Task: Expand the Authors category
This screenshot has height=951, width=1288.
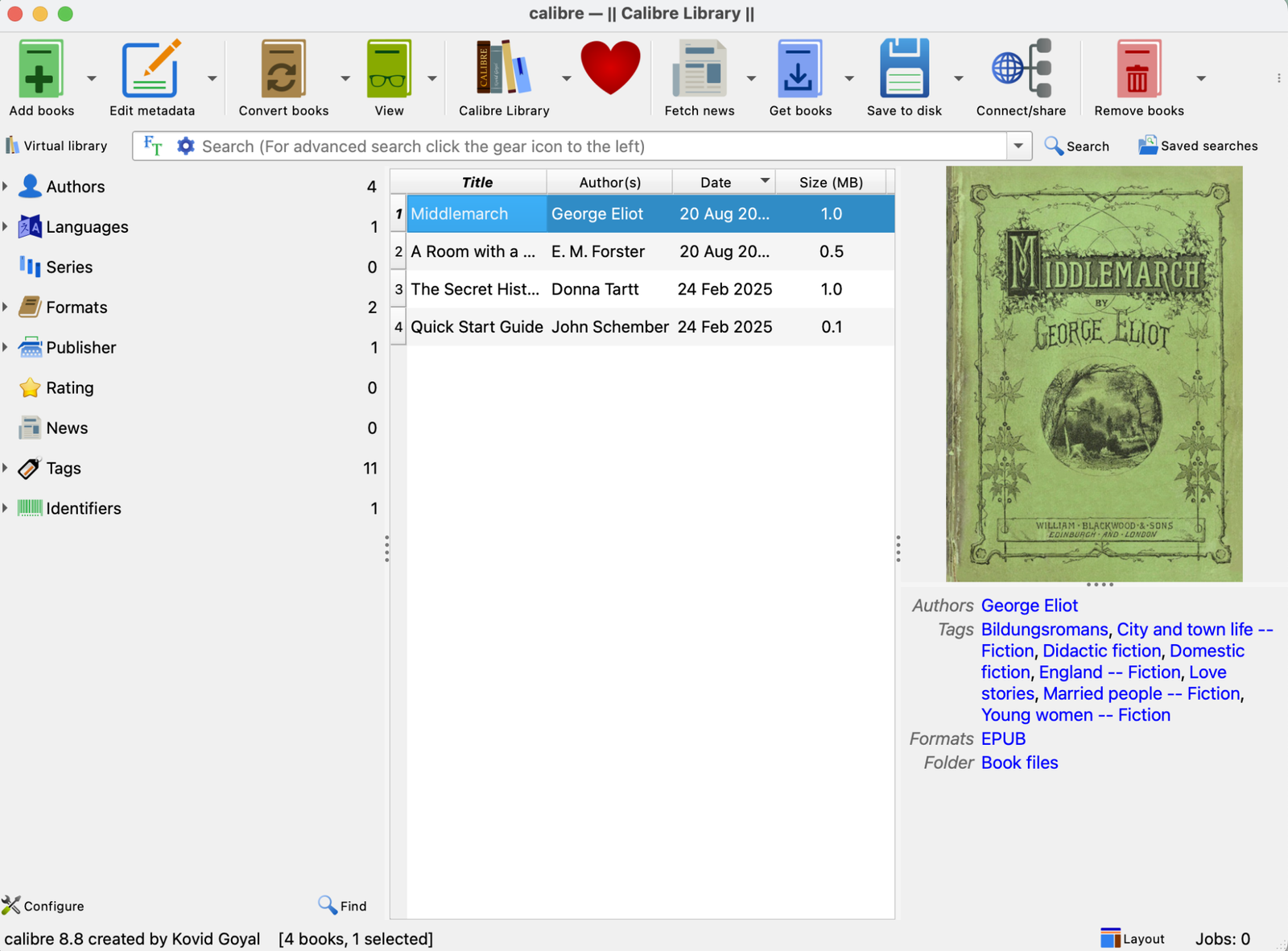Action: 6,186
